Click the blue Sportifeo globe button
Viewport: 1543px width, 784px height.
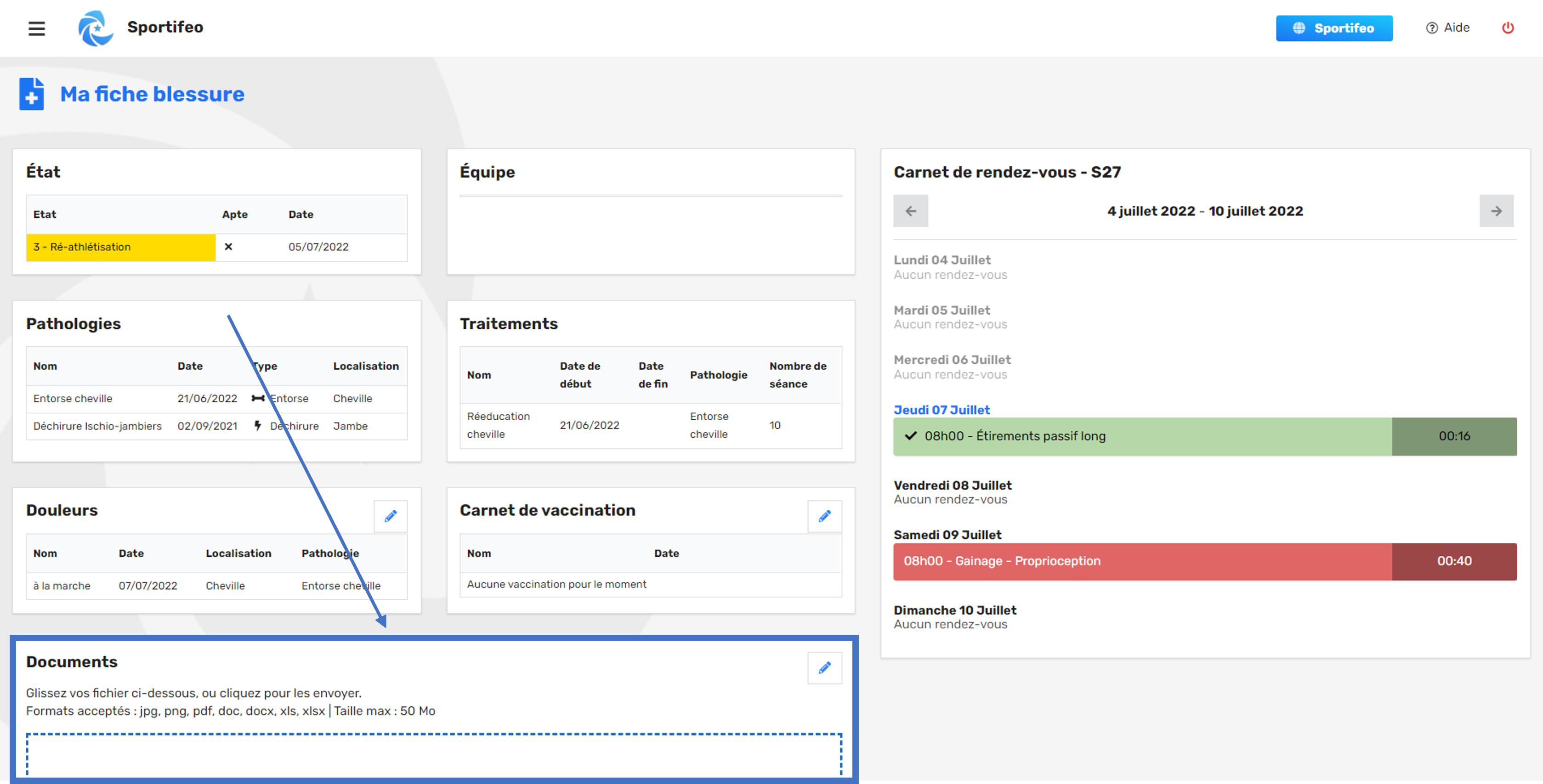pos(1333,28)
